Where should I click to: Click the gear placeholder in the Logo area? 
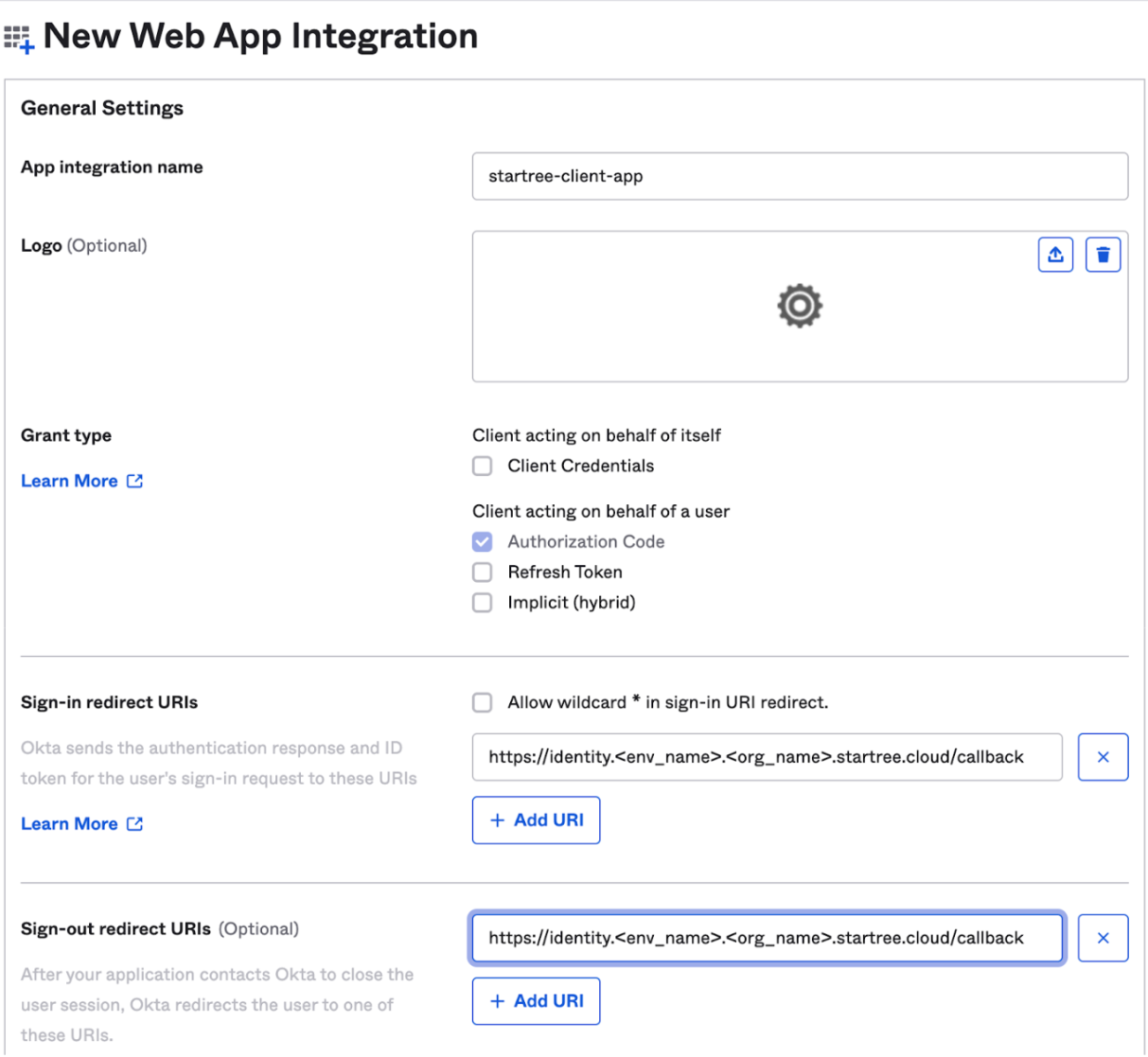(x=800, y=305)
